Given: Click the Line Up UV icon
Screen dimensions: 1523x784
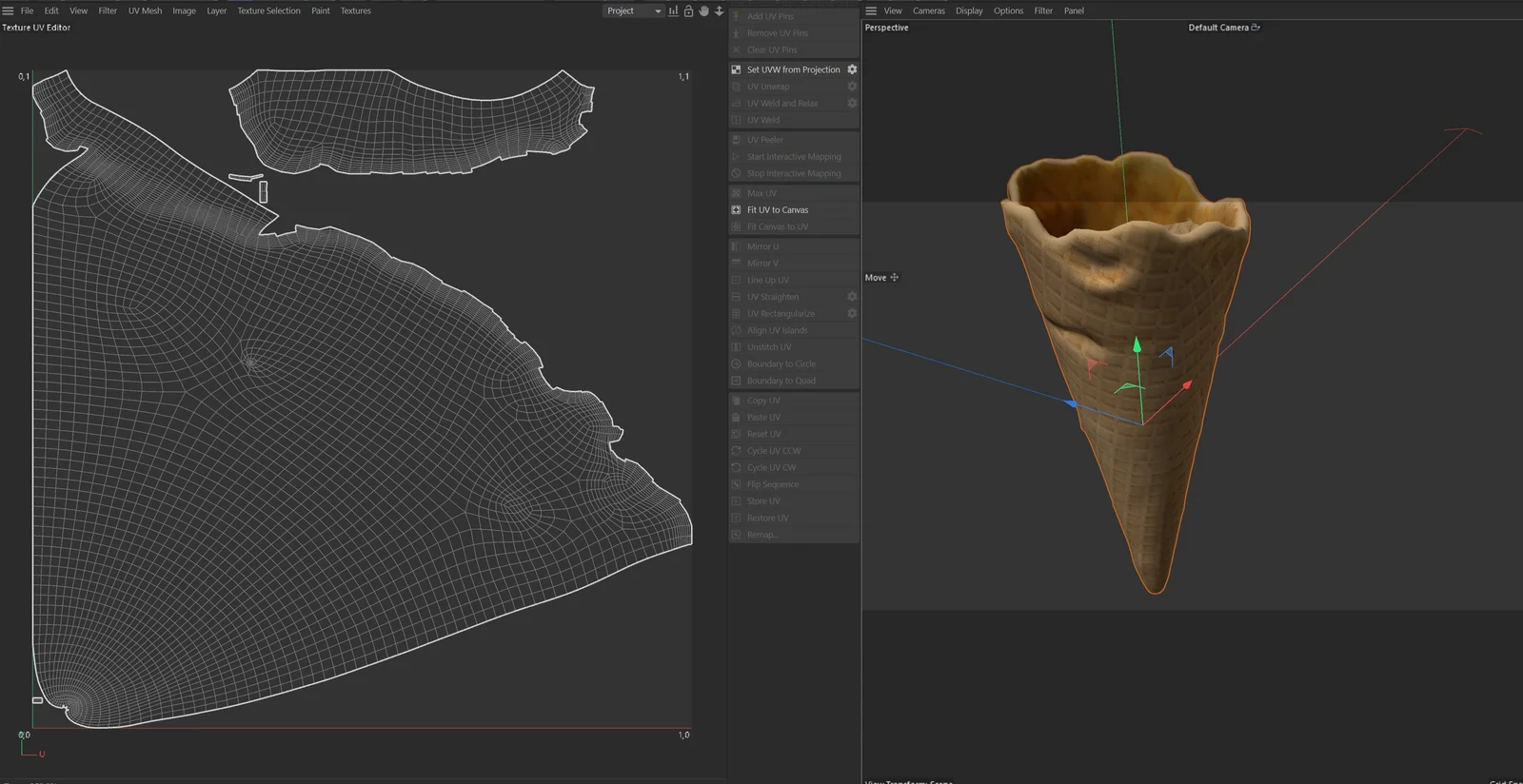Looking at the screenshot, I should 736,280.
